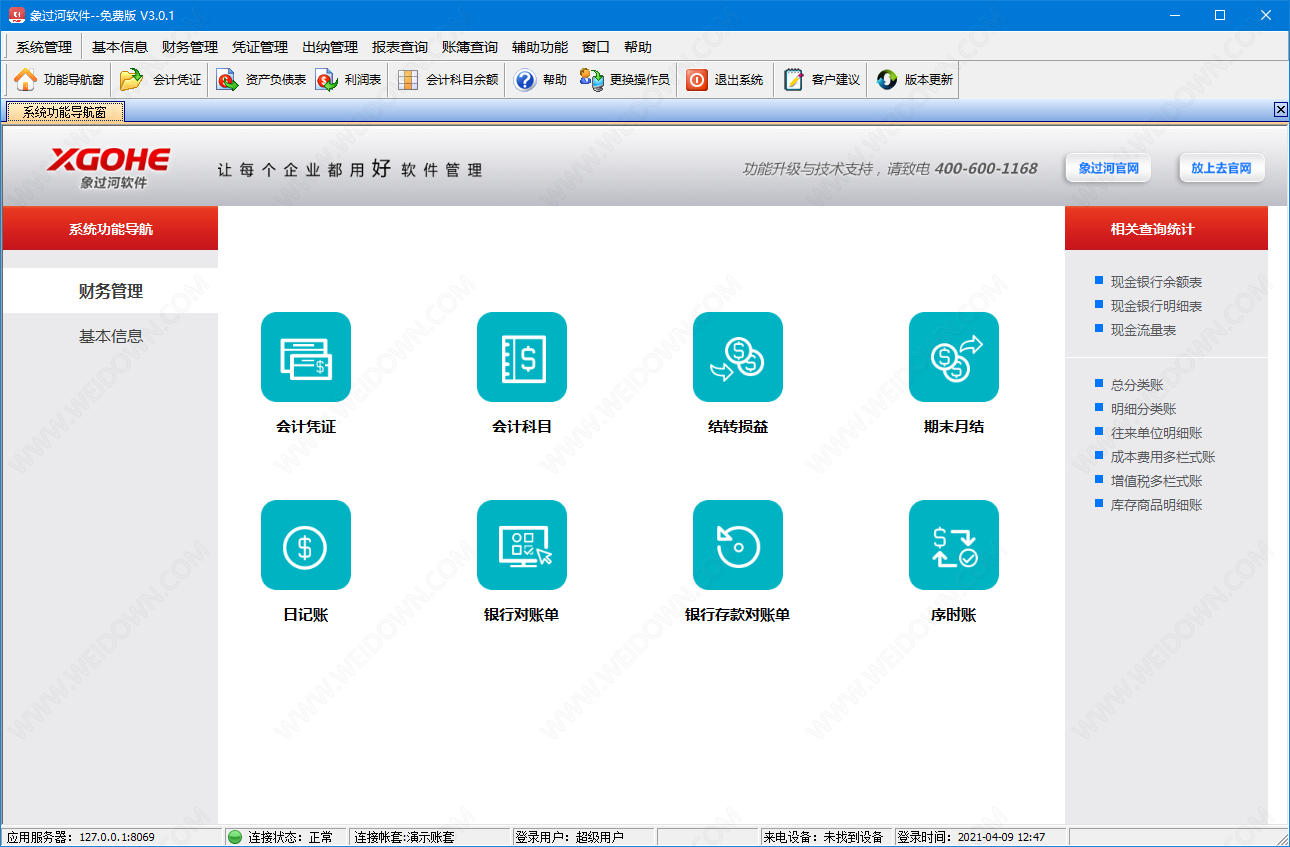The image size is (1290, 847).
Task: Click the XGOHE 象过河软件 logo
Action: coord(109,168)
